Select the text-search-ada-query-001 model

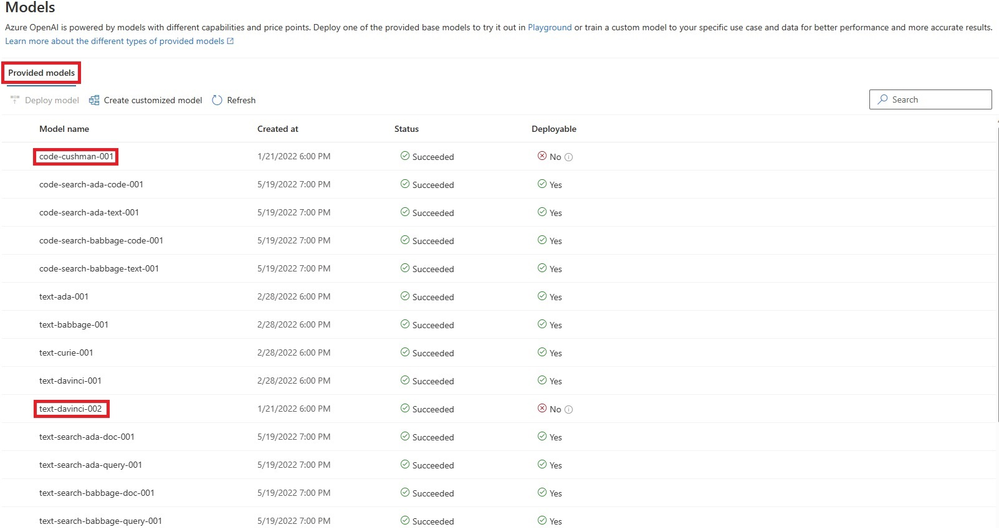click(x=90, y=464)
